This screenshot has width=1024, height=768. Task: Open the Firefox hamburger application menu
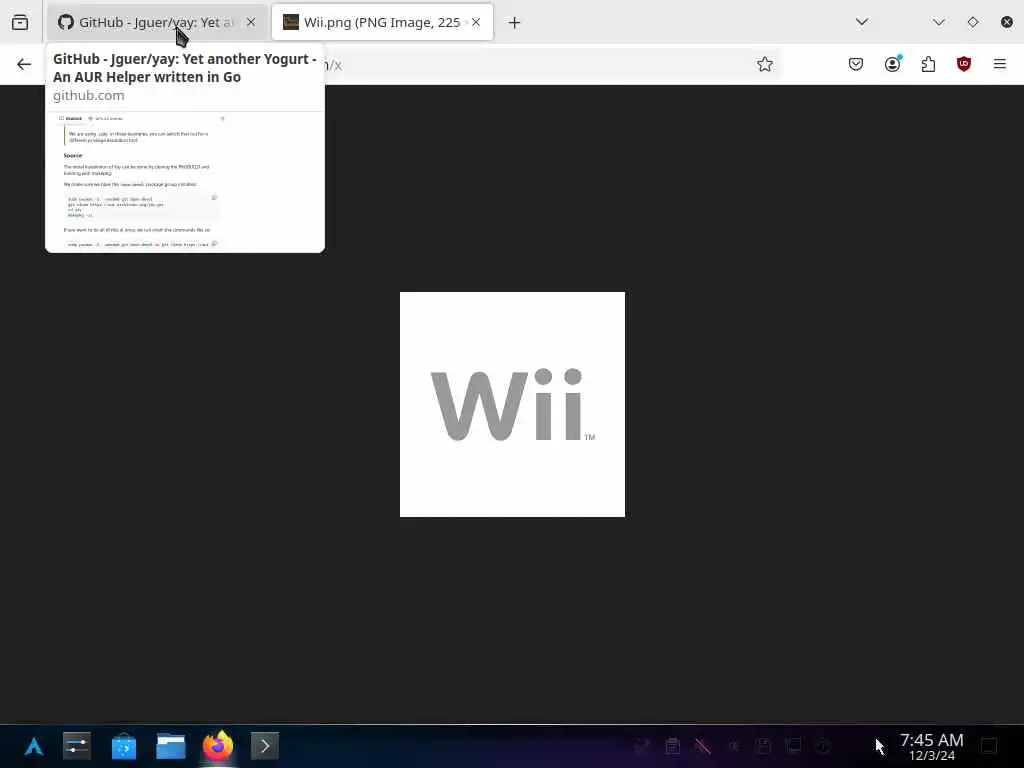coord(1000,64)
